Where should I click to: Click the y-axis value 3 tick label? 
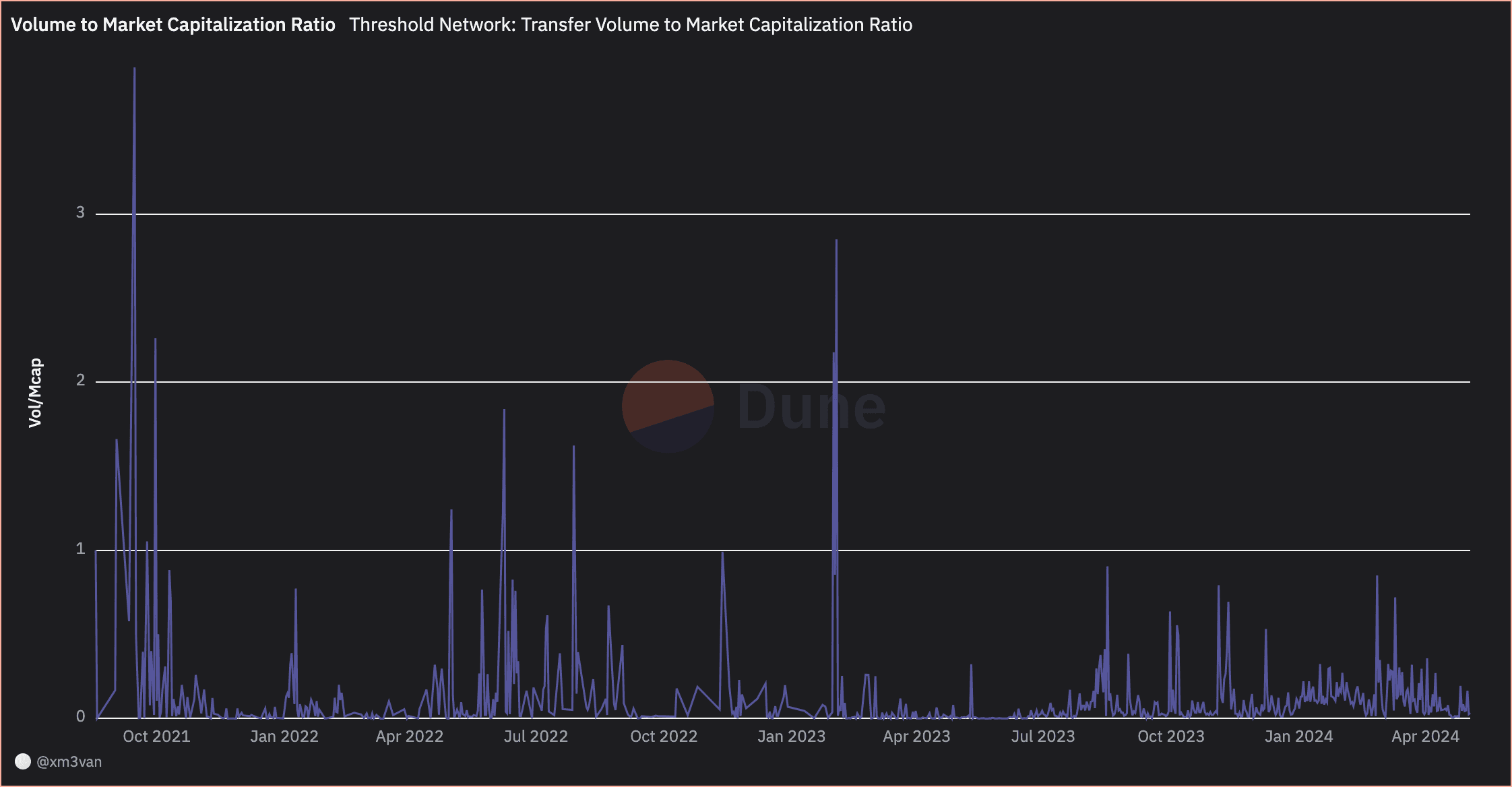tap(80, 213)
